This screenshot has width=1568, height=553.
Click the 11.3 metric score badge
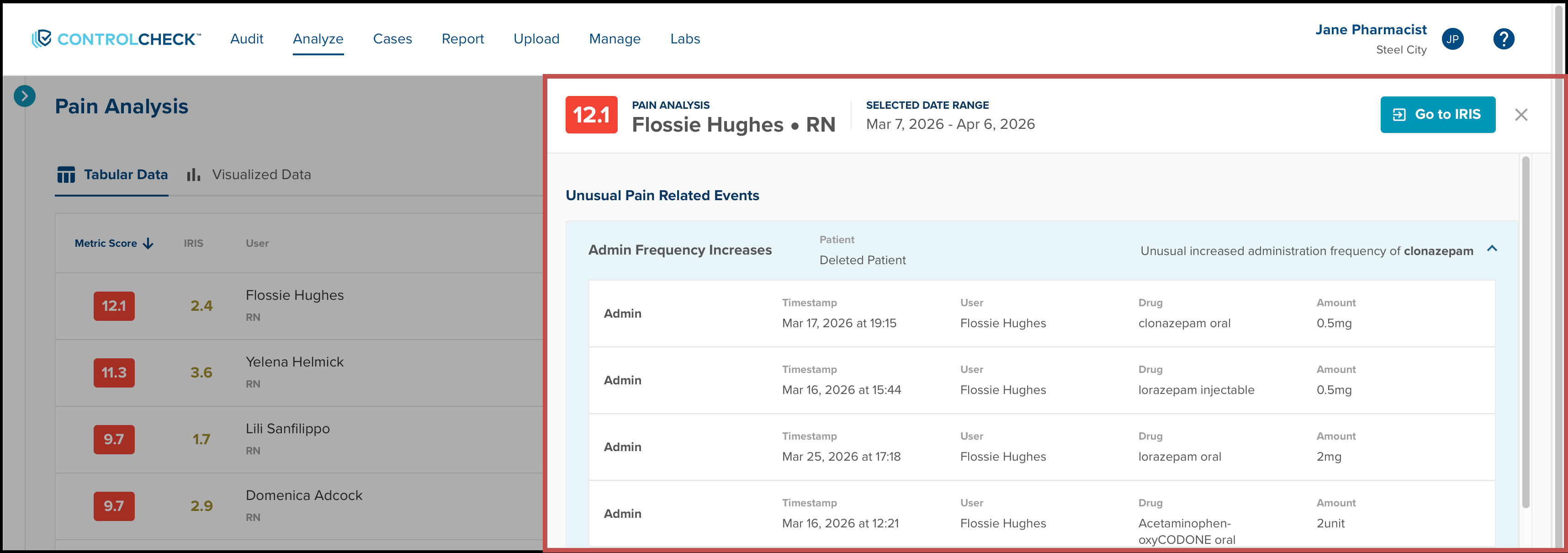[x=114, y=373]
